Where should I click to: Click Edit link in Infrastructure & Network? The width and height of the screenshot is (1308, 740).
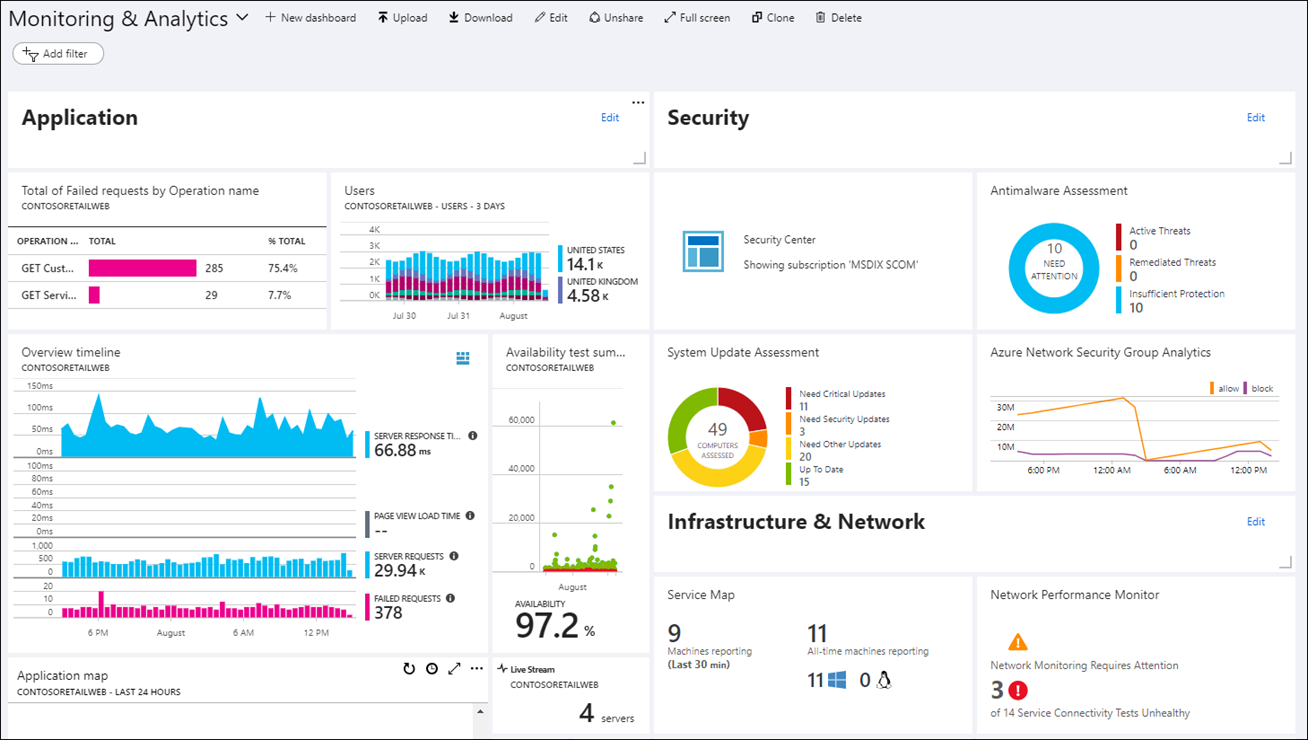(x=1255, y=522)
